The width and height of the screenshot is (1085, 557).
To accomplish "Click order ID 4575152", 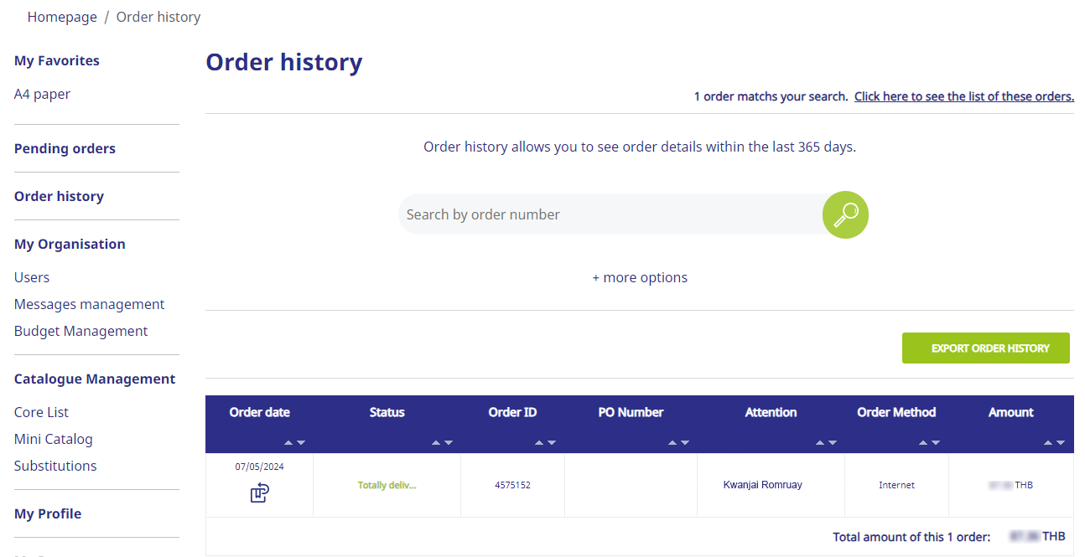I will tap(513, 485).
